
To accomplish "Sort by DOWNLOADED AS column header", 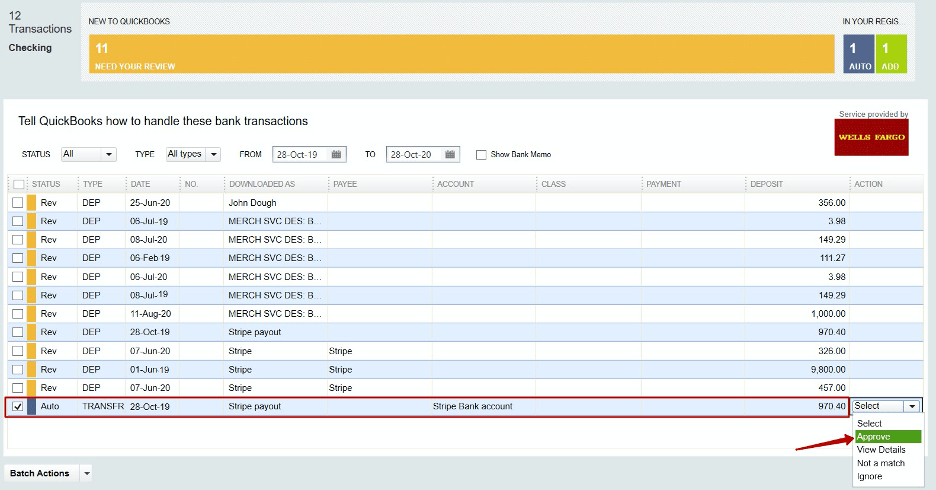I will tap(262, 184).
